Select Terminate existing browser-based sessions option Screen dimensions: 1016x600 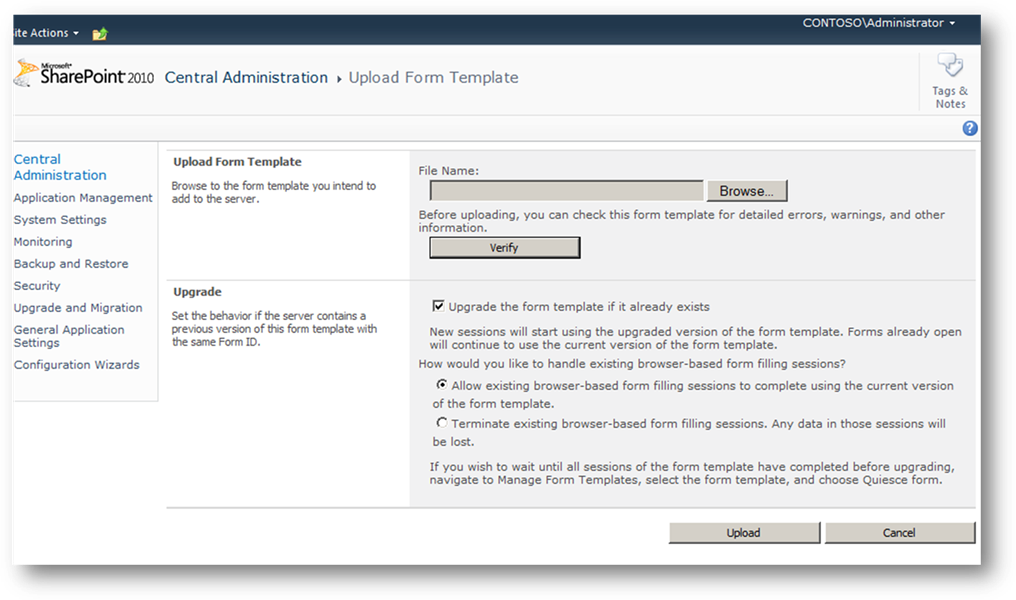click(x=442, y=423)
